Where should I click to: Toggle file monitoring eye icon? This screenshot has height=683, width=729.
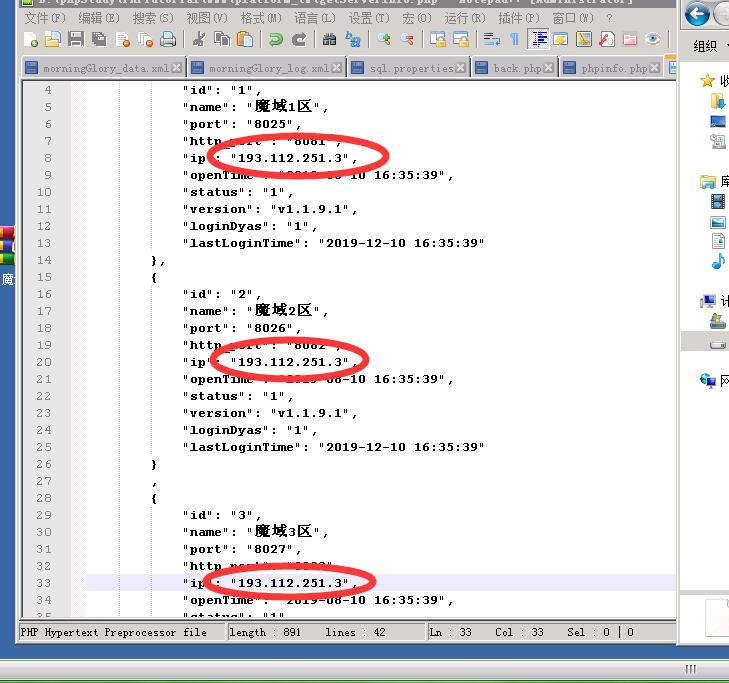point(653,40)
